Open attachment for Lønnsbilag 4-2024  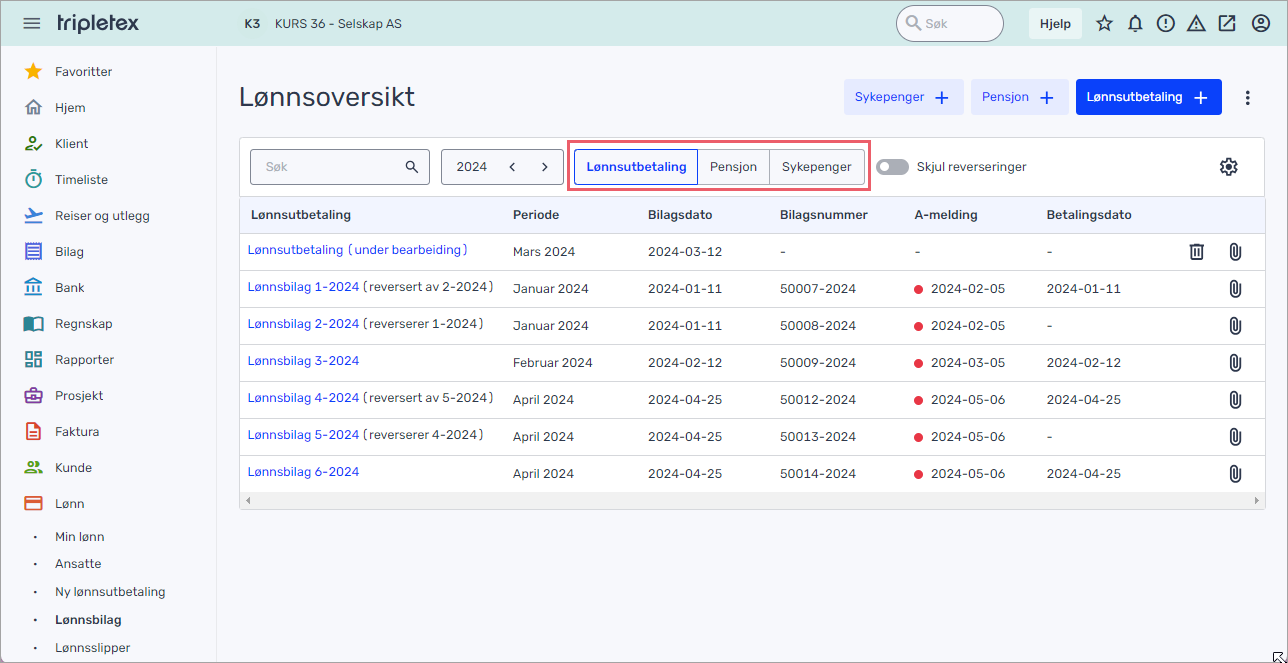click(x=1235, y=400)
